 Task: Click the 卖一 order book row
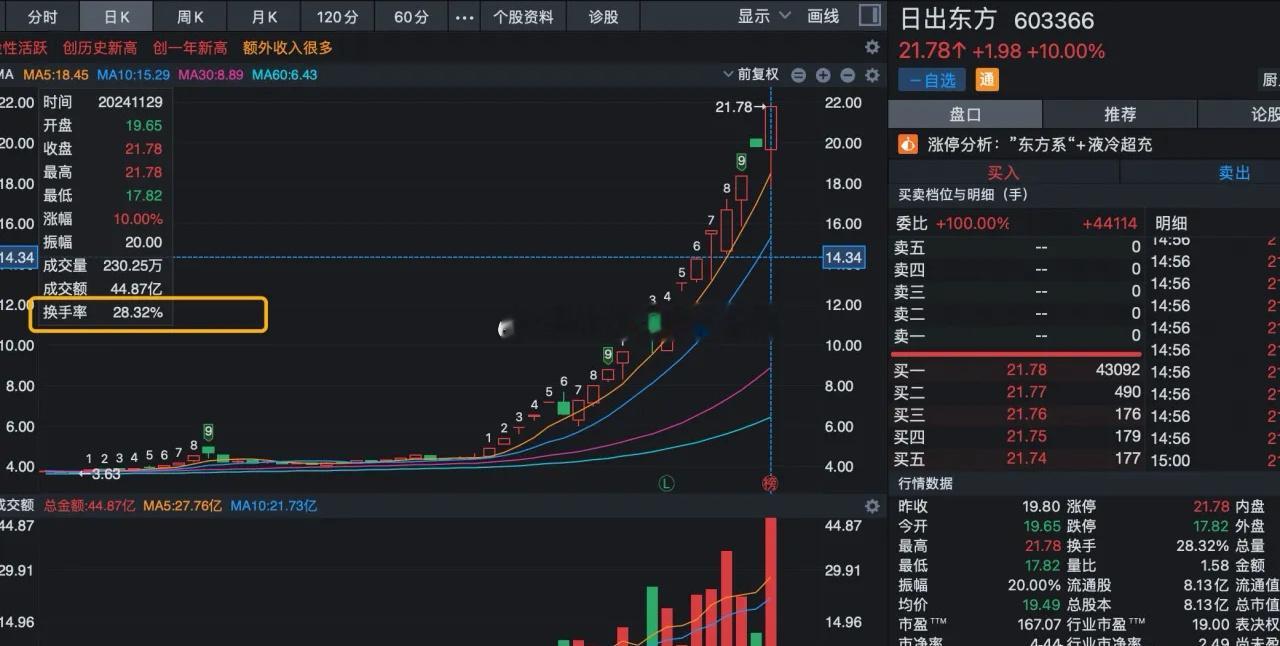click(x=1017, y=336)
